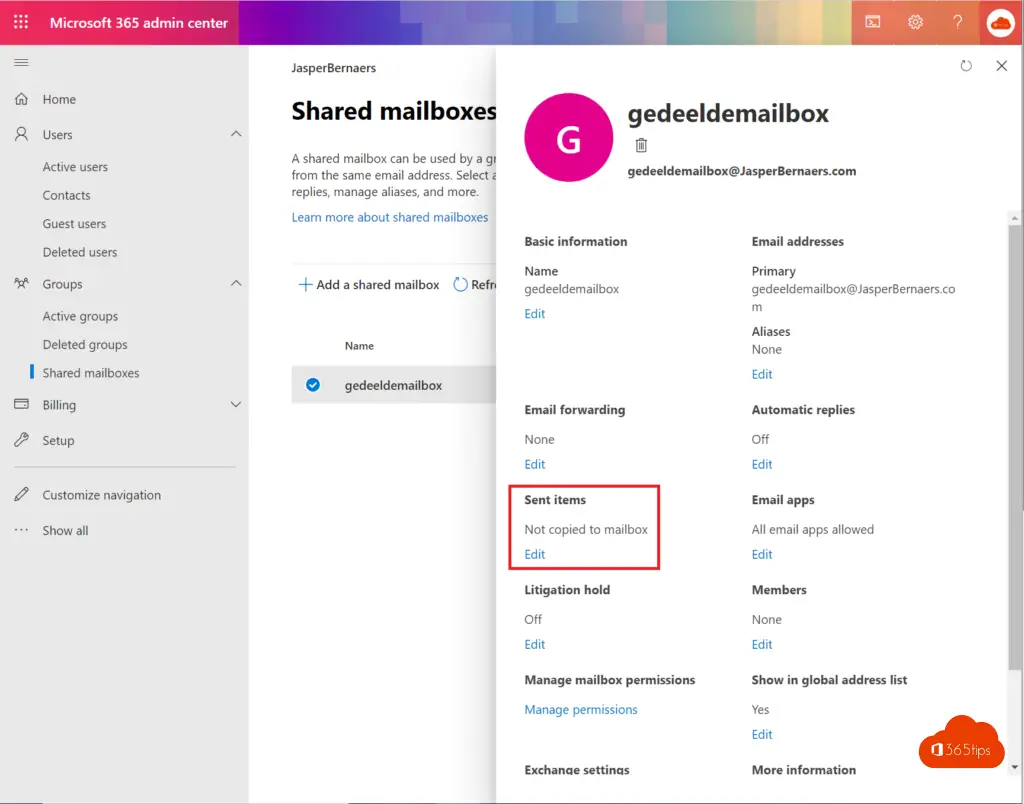Image resolution: width=1024 pixels, height=804 pixels.
Task: Refresh the mailbox details panel
Action: [966, 66]
